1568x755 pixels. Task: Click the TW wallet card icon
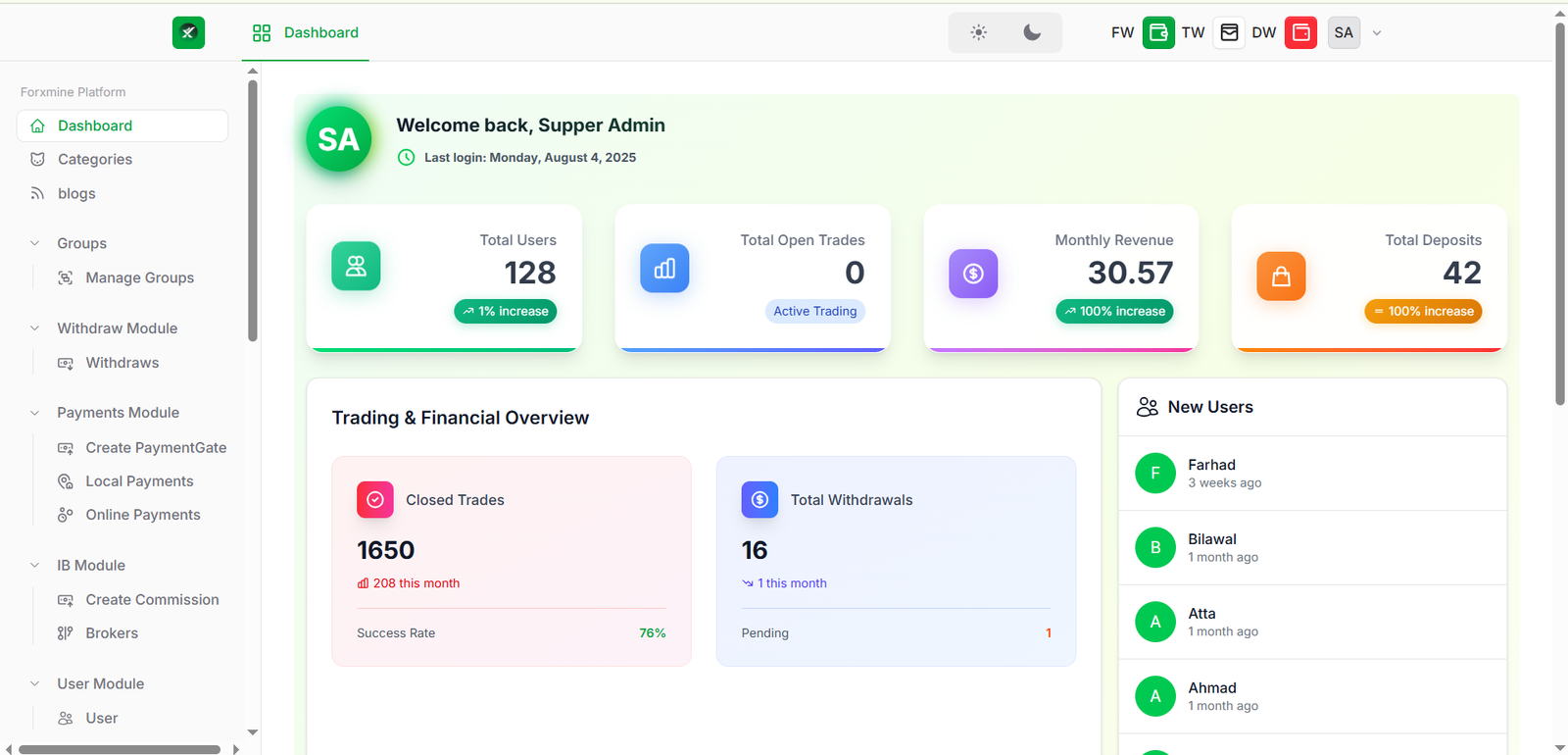tap(1229, 32)
